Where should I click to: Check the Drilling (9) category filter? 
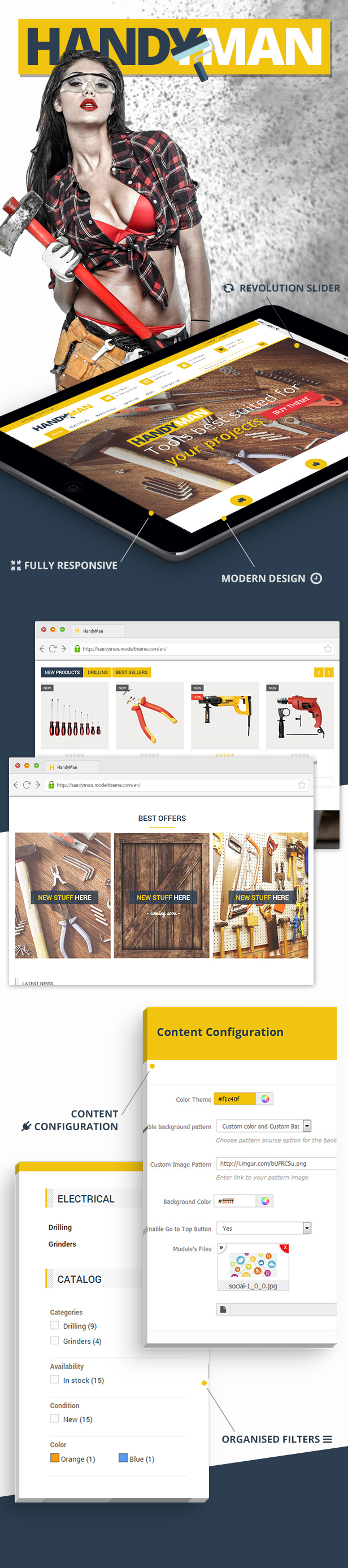(55, 1325)
